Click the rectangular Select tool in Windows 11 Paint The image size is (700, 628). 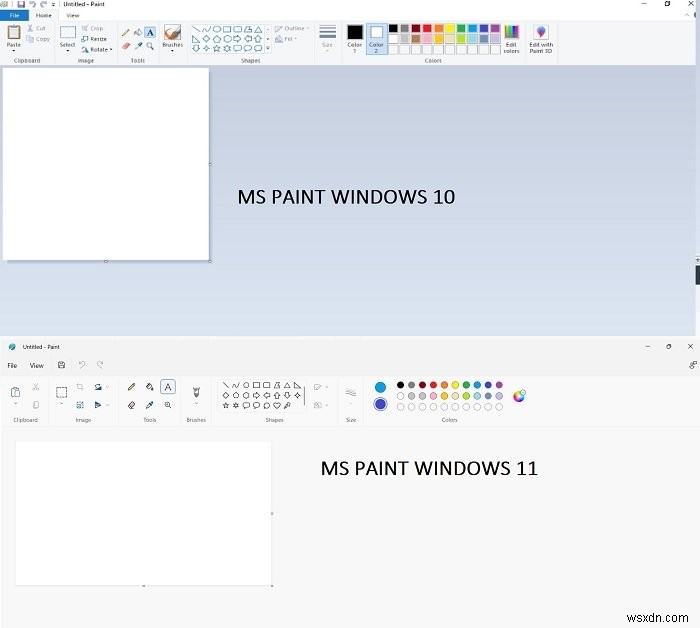(62, 392)
